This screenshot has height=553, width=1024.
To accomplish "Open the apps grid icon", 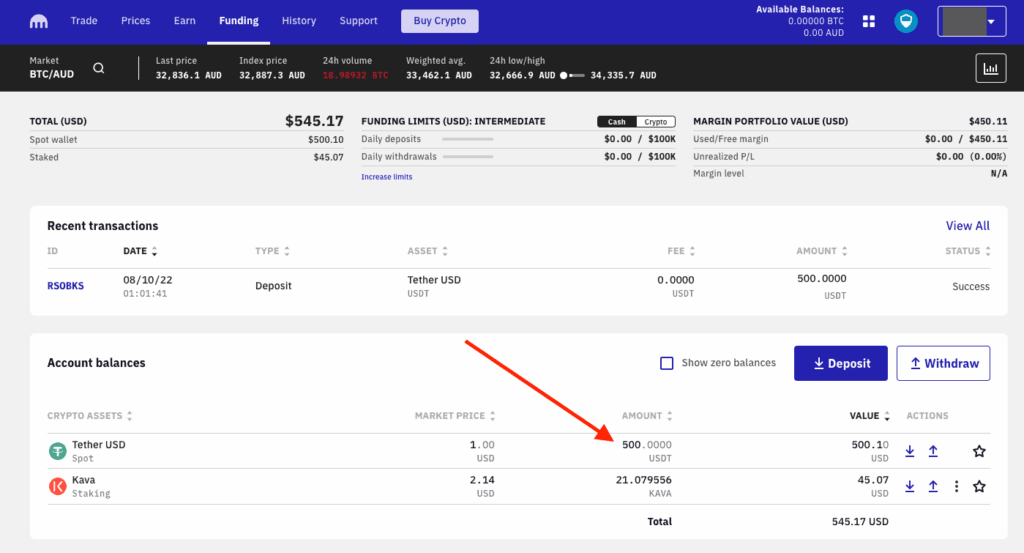I will pos(869,22).
